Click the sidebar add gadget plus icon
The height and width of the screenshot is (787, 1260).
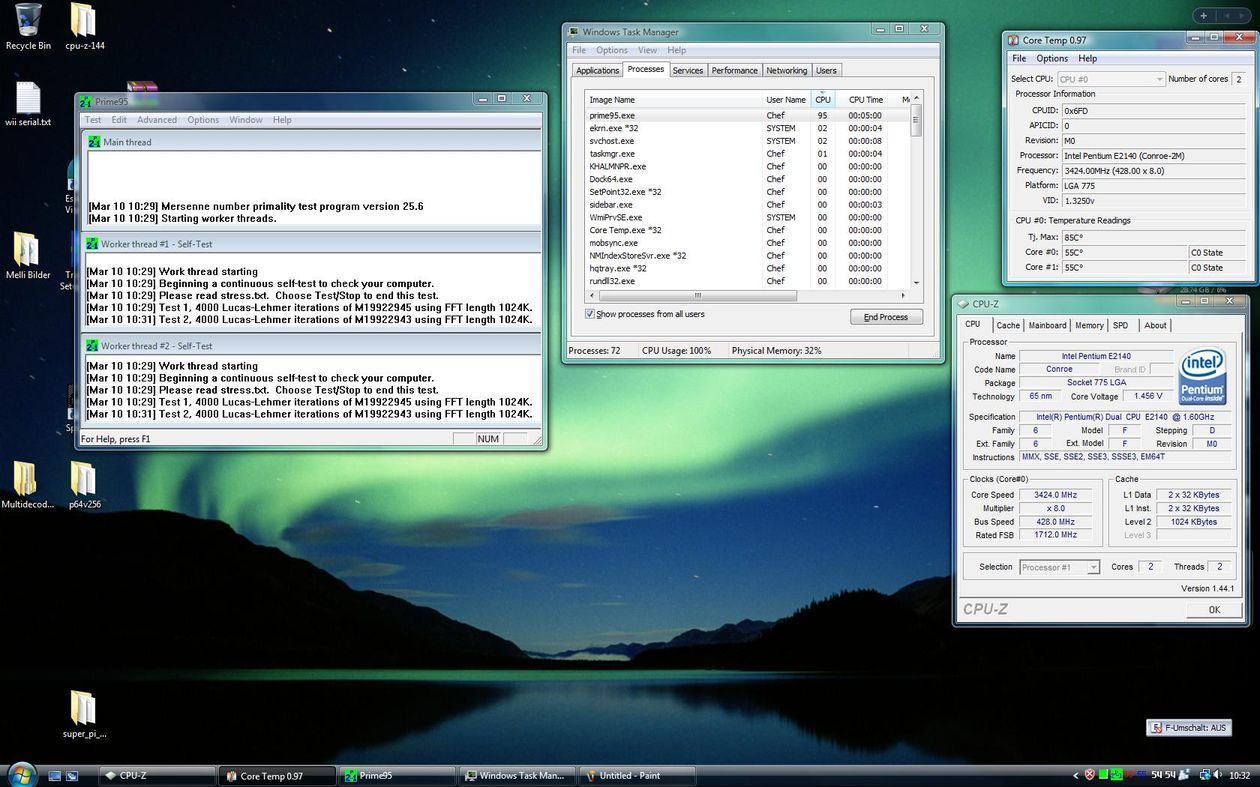pos(1203,15)
